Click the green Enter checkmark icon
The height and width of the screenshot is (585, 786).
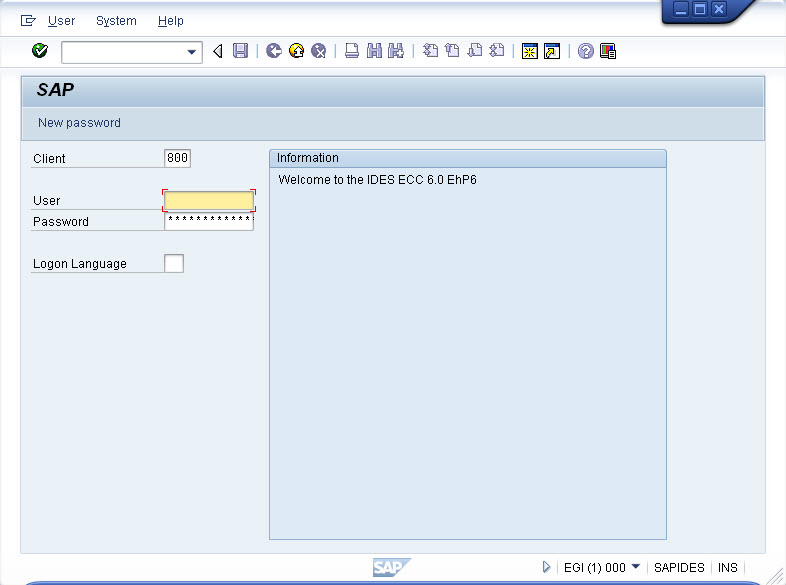point(40,51)
